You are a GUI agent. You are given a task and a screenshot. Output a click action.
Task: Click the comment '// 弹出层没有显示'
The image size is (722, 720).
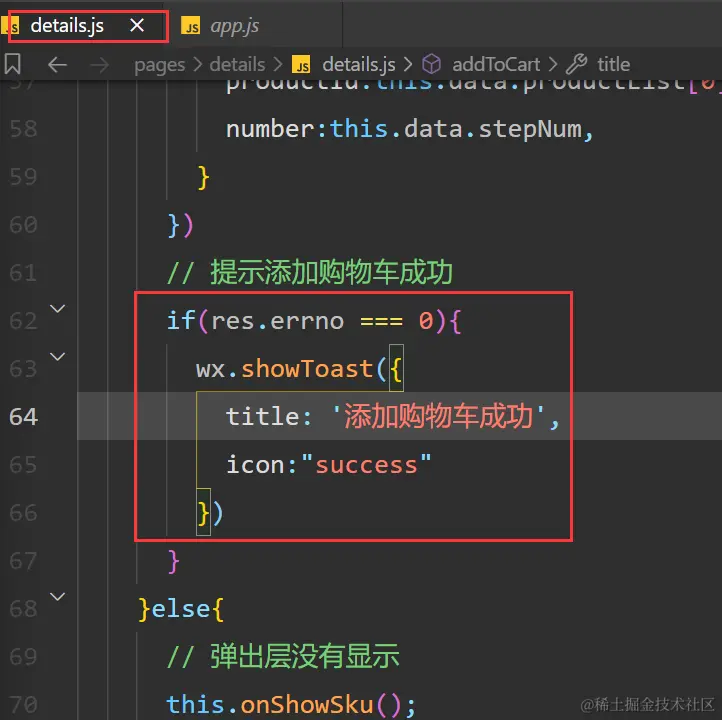click(283, 656)
